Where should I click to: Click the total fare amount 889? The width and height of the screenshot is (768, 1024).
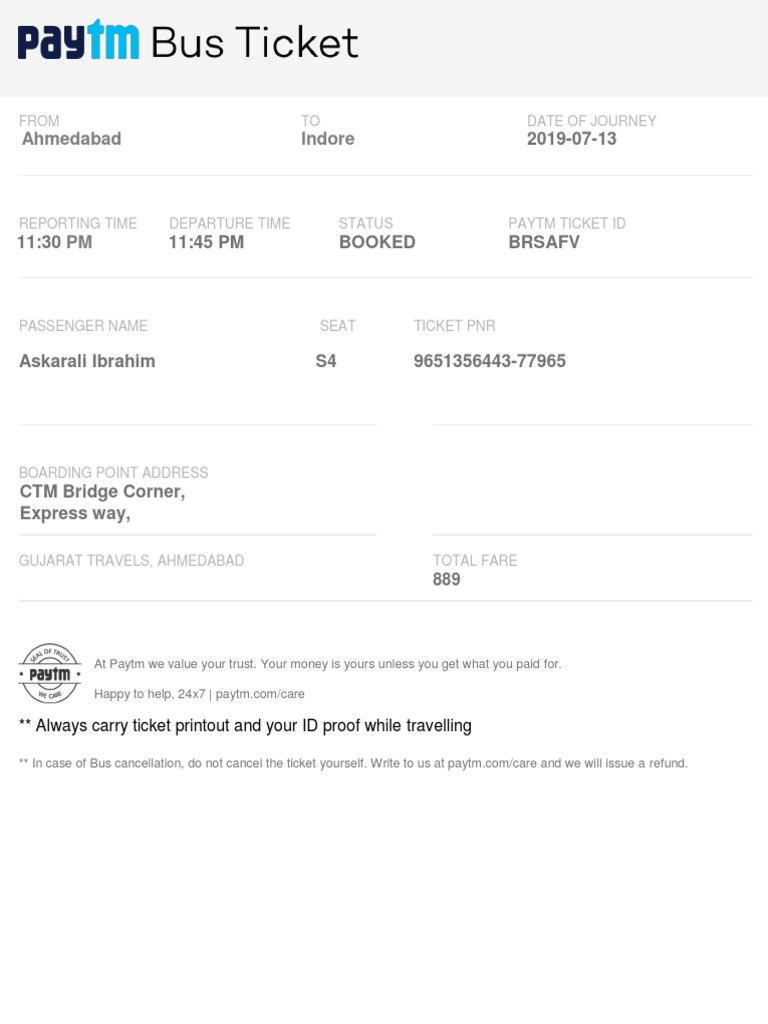[446, 579]
